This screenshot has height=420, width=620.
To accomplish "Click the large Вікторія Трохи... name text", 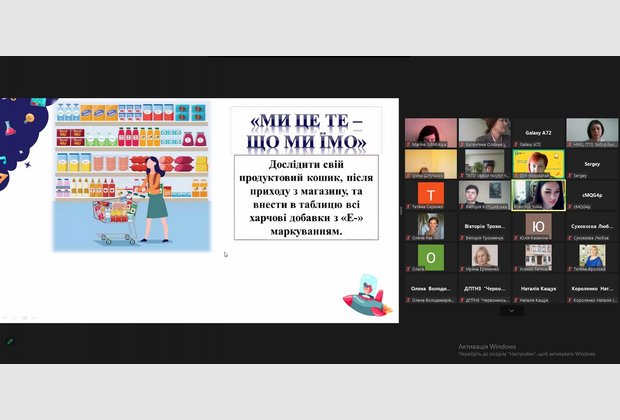I will click(485, 226).
